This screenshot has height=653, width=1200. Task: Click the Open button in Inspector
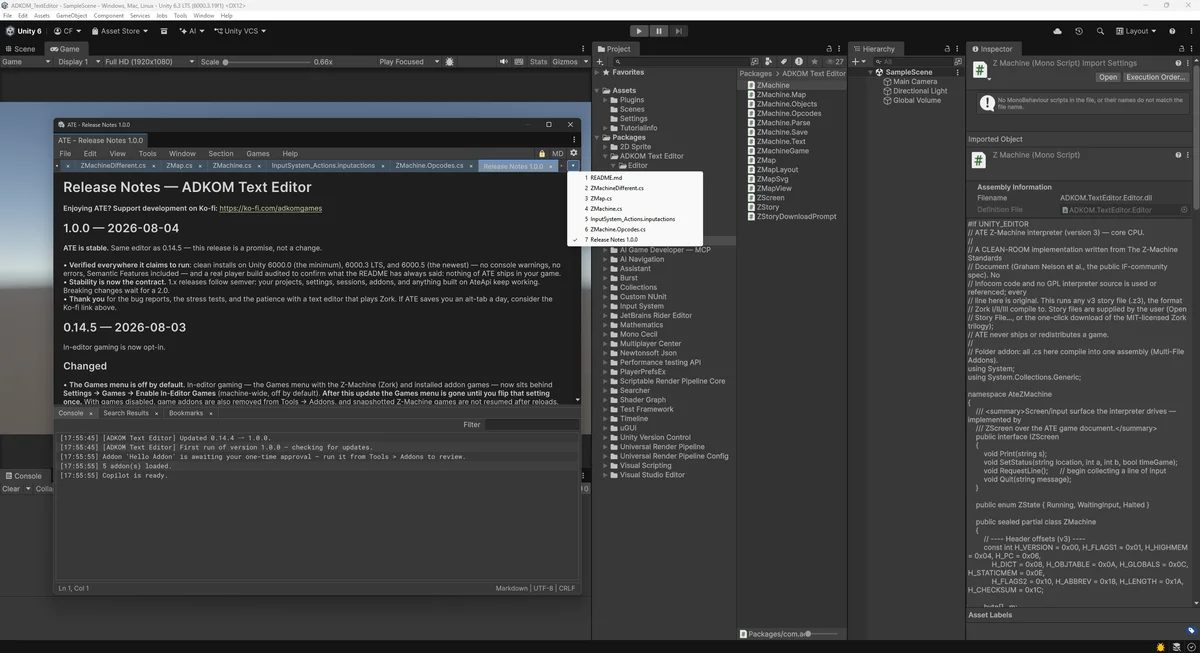click(x=1108, y=77)
